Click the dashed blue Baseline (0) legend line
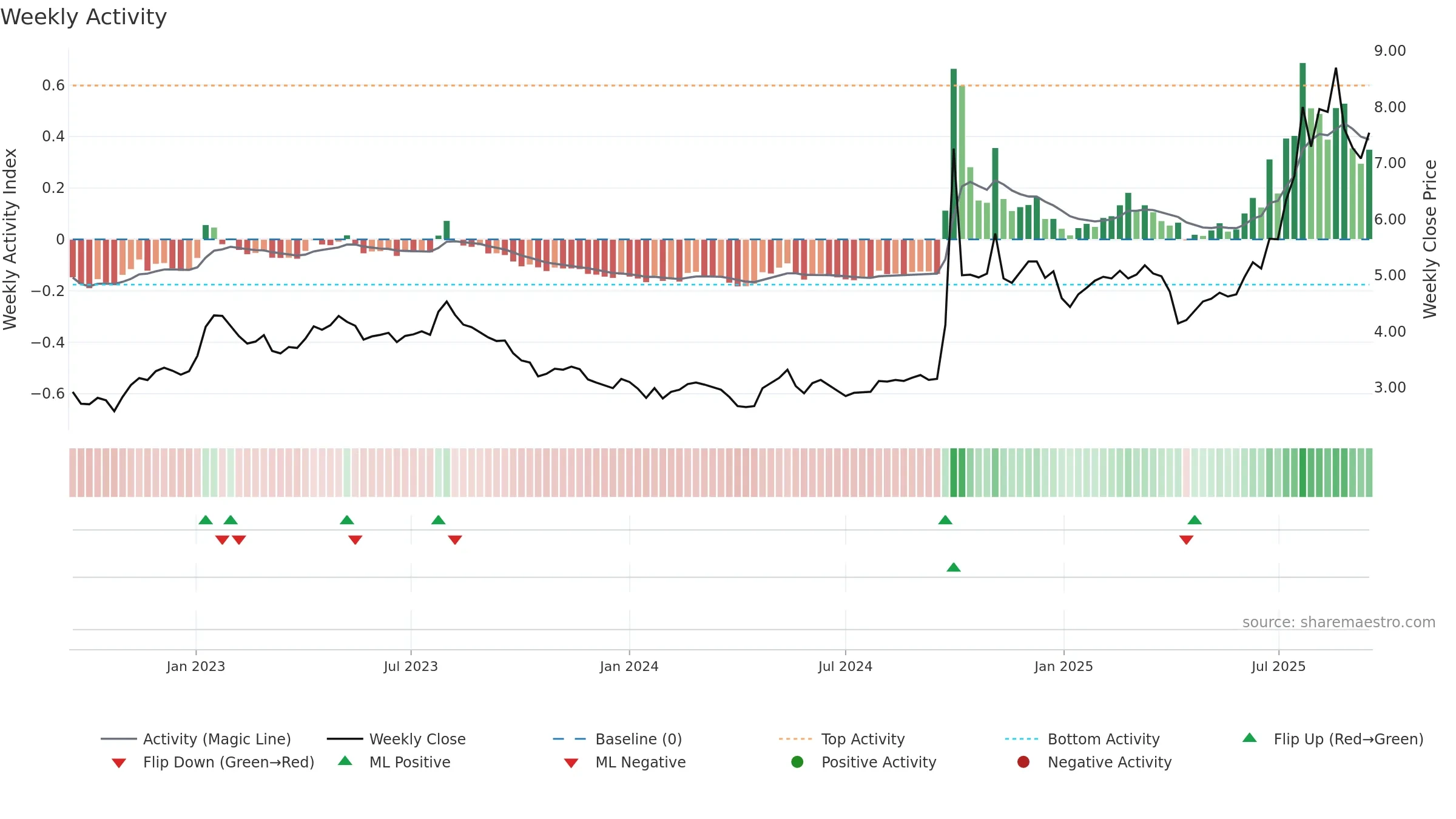1456x819 pixels. 570,739
